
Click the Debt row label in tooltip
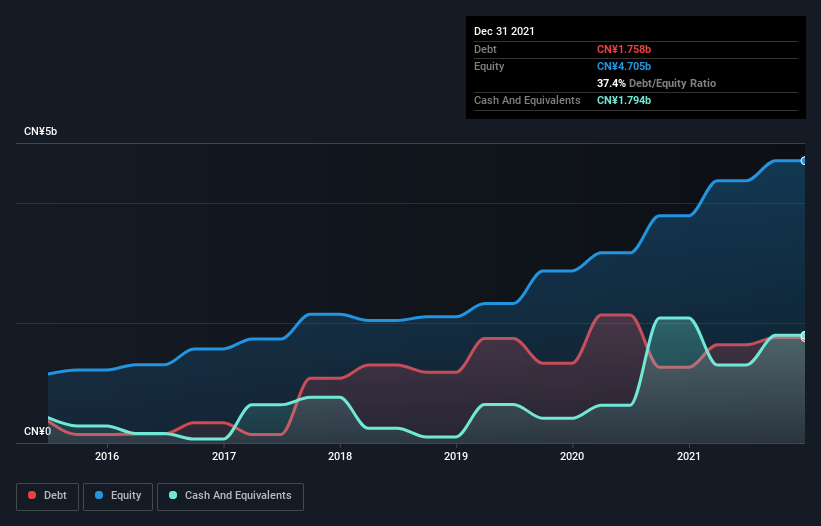click(485, 49)
